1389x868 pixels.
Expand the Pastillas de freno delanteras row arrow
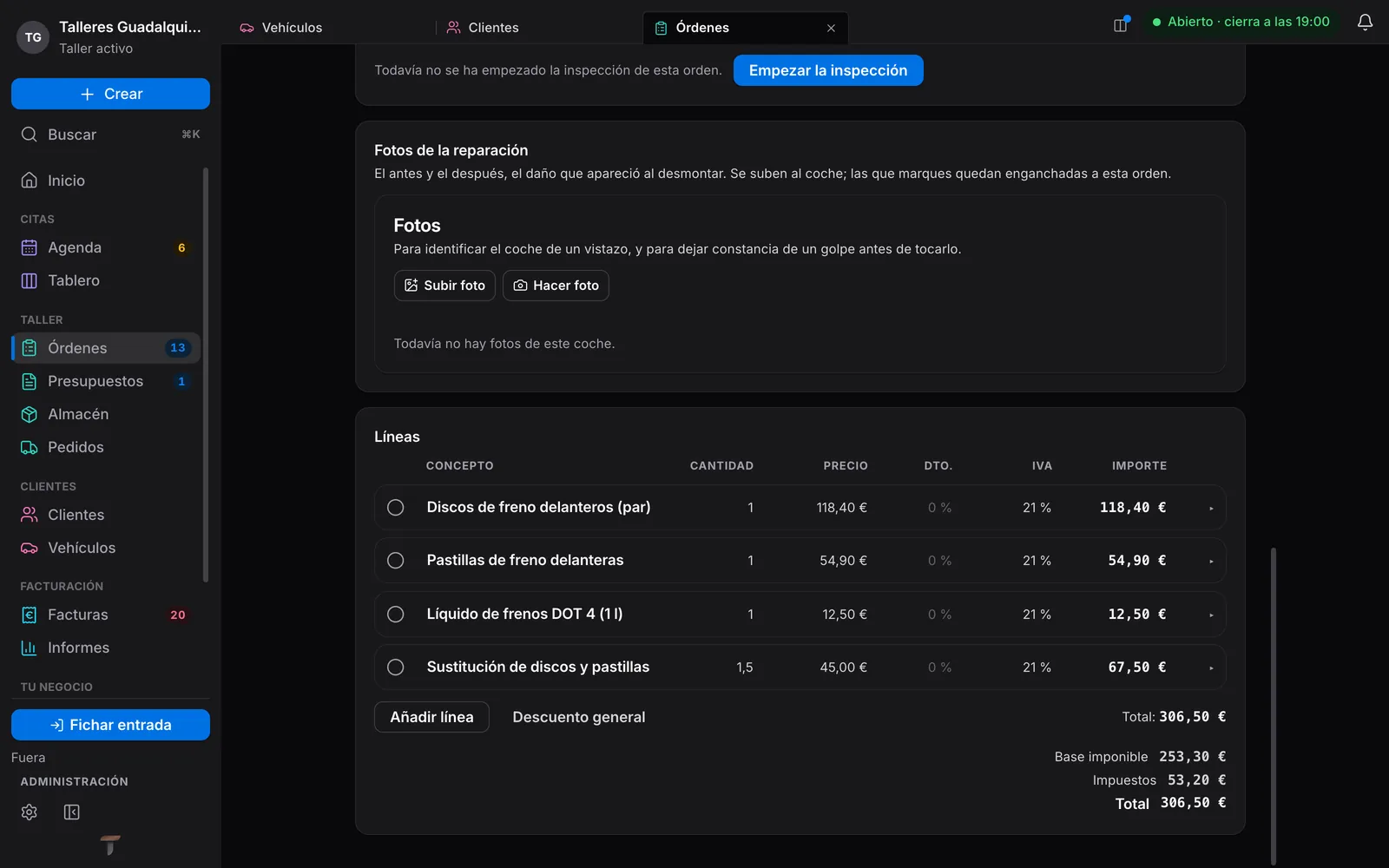coord(1211,562)
